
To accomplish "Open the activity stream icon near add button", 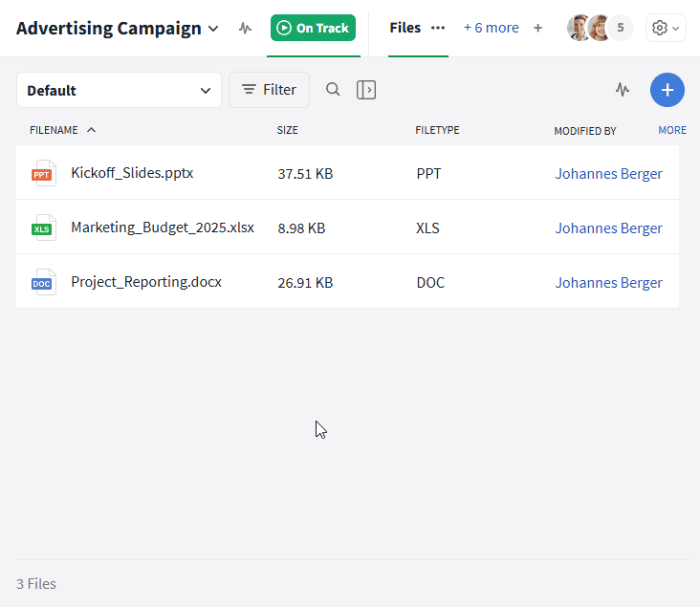I will (622, 90).
